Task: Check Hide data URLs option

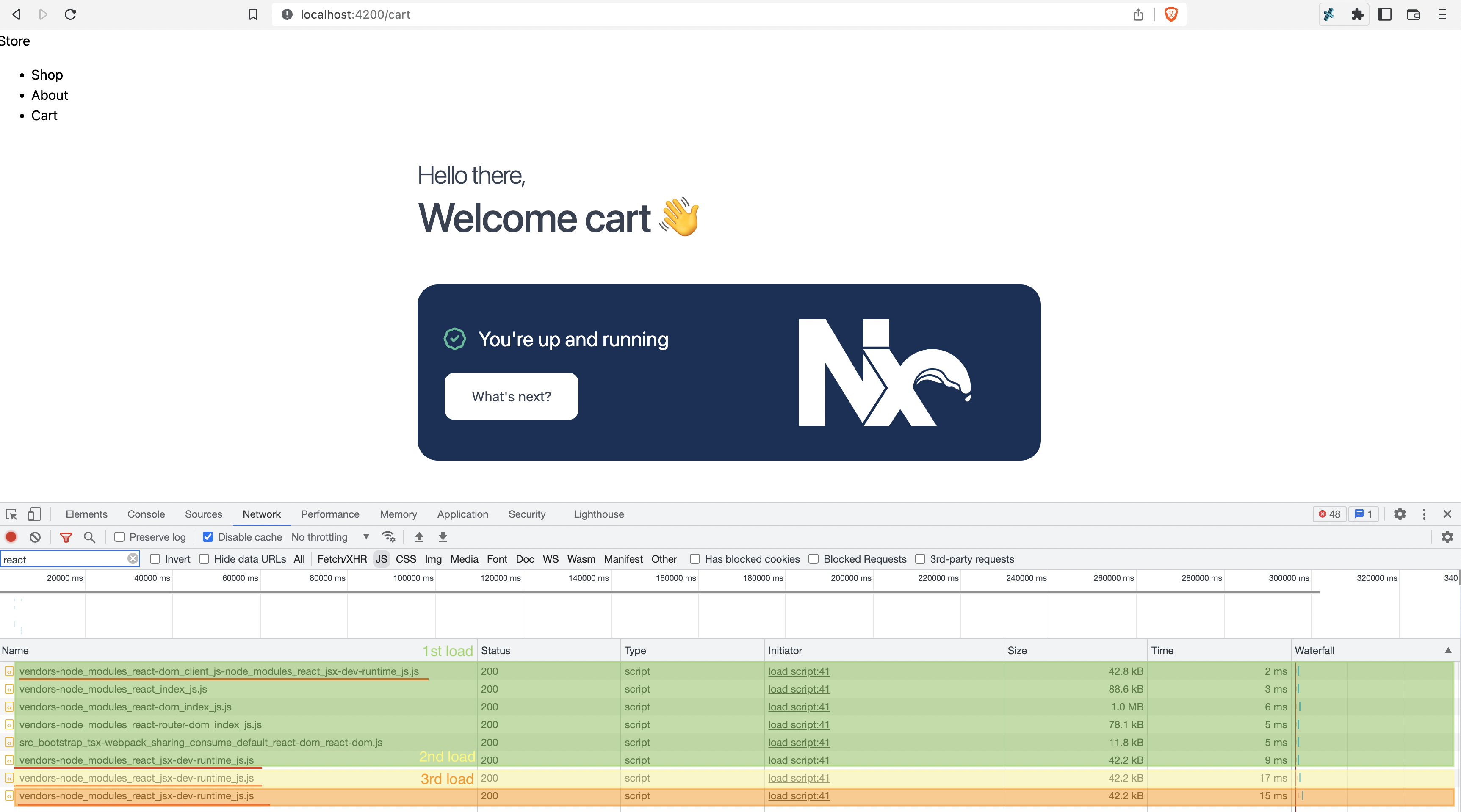Action: [204, 558]
